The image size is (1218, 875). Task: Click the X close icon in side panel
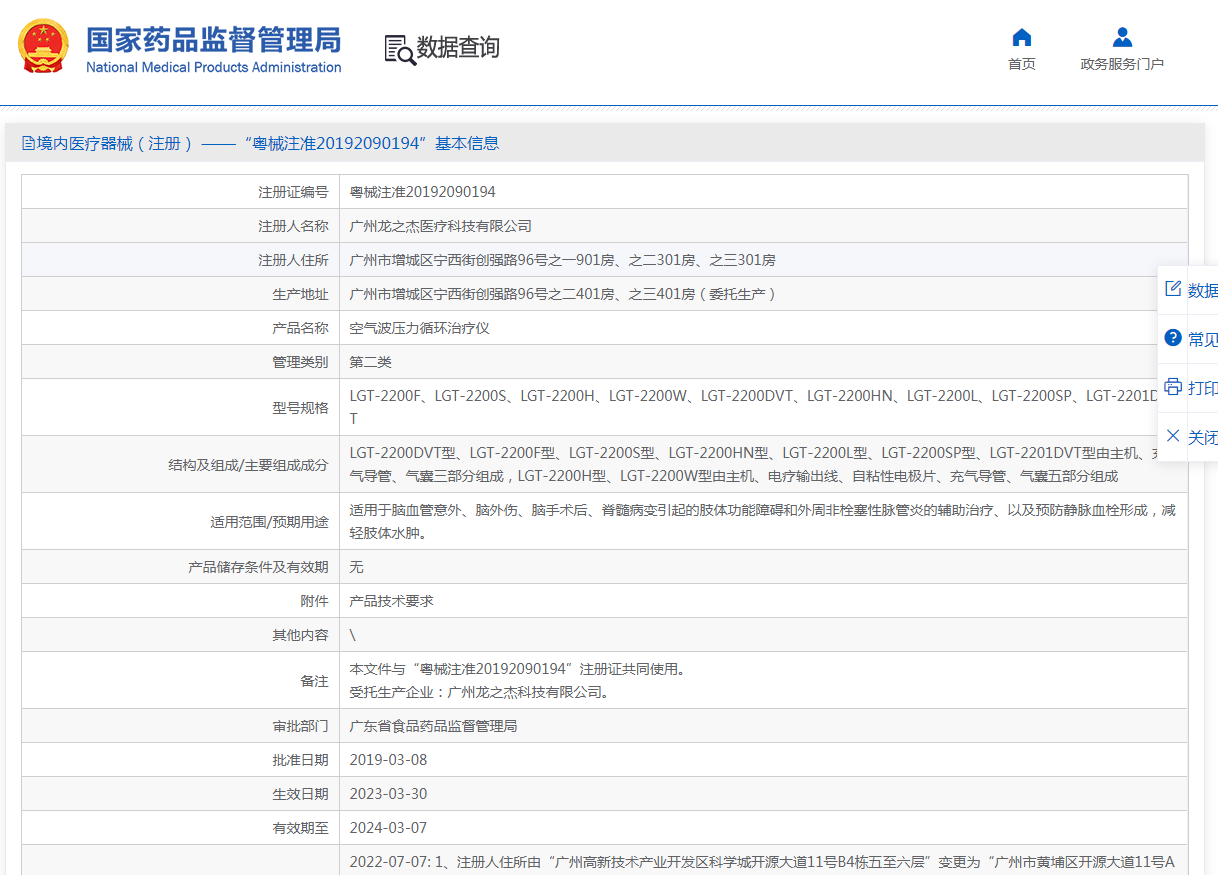(x=1173, y=436)
